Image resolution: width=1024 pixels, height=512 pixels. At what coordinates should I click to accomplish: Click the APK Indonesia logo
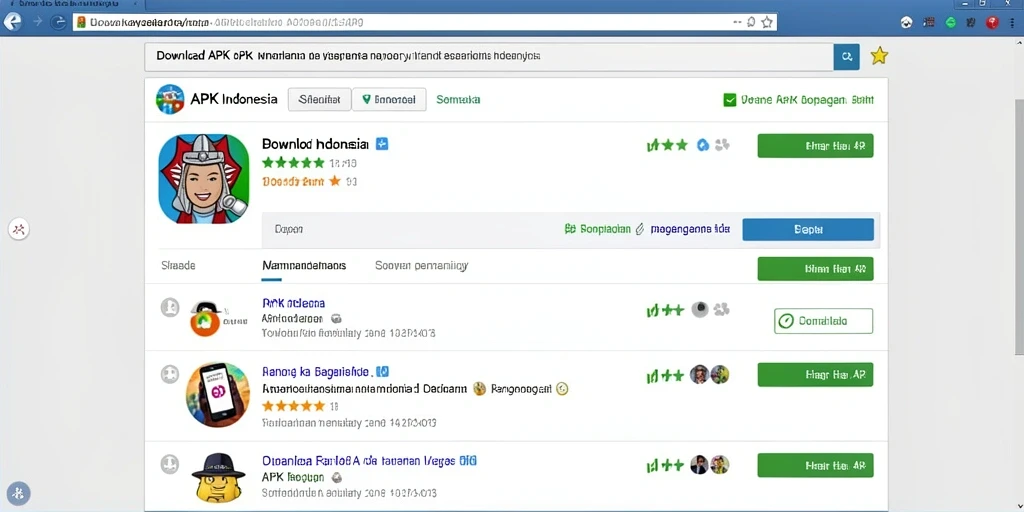tap(170, 99)
